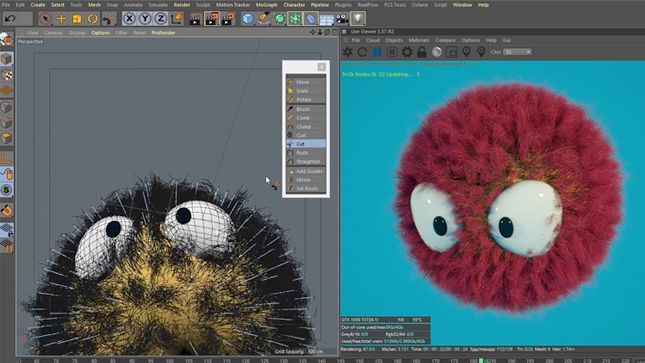Select the Live Selection arrow tool
The image size is (645, 363).
(x=45, y=19)
